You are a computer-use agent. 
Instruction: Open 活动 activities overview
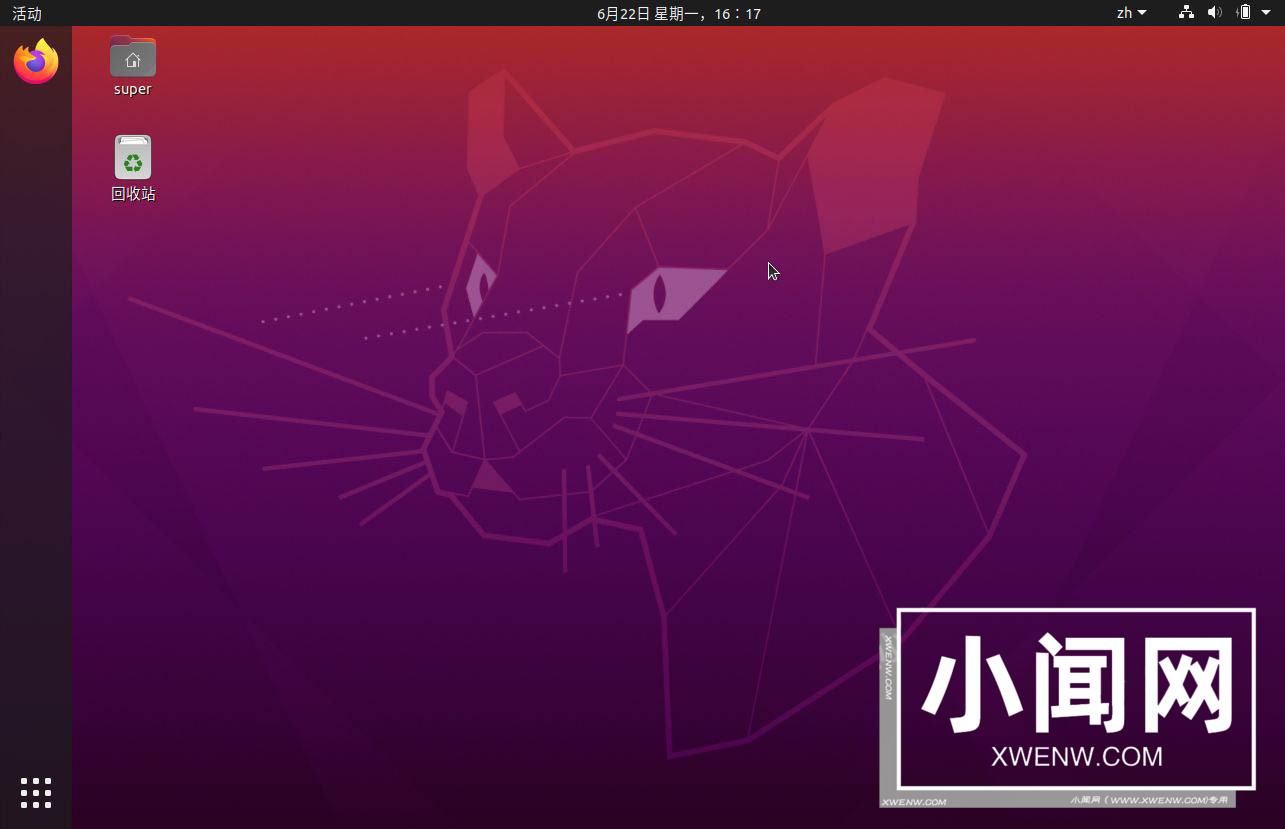(27, 13)
